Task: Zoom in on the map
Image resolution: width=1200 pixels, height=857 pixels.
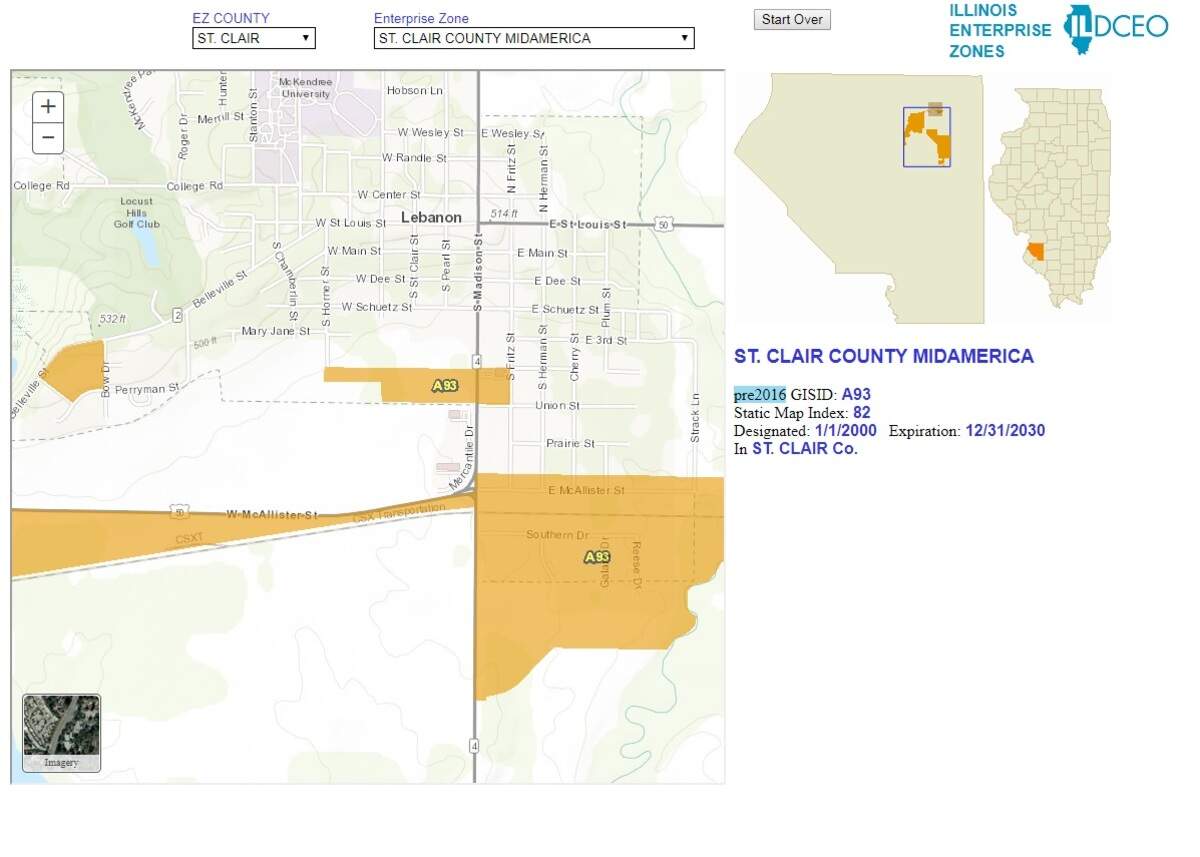Action: click(x=48, y=106)
